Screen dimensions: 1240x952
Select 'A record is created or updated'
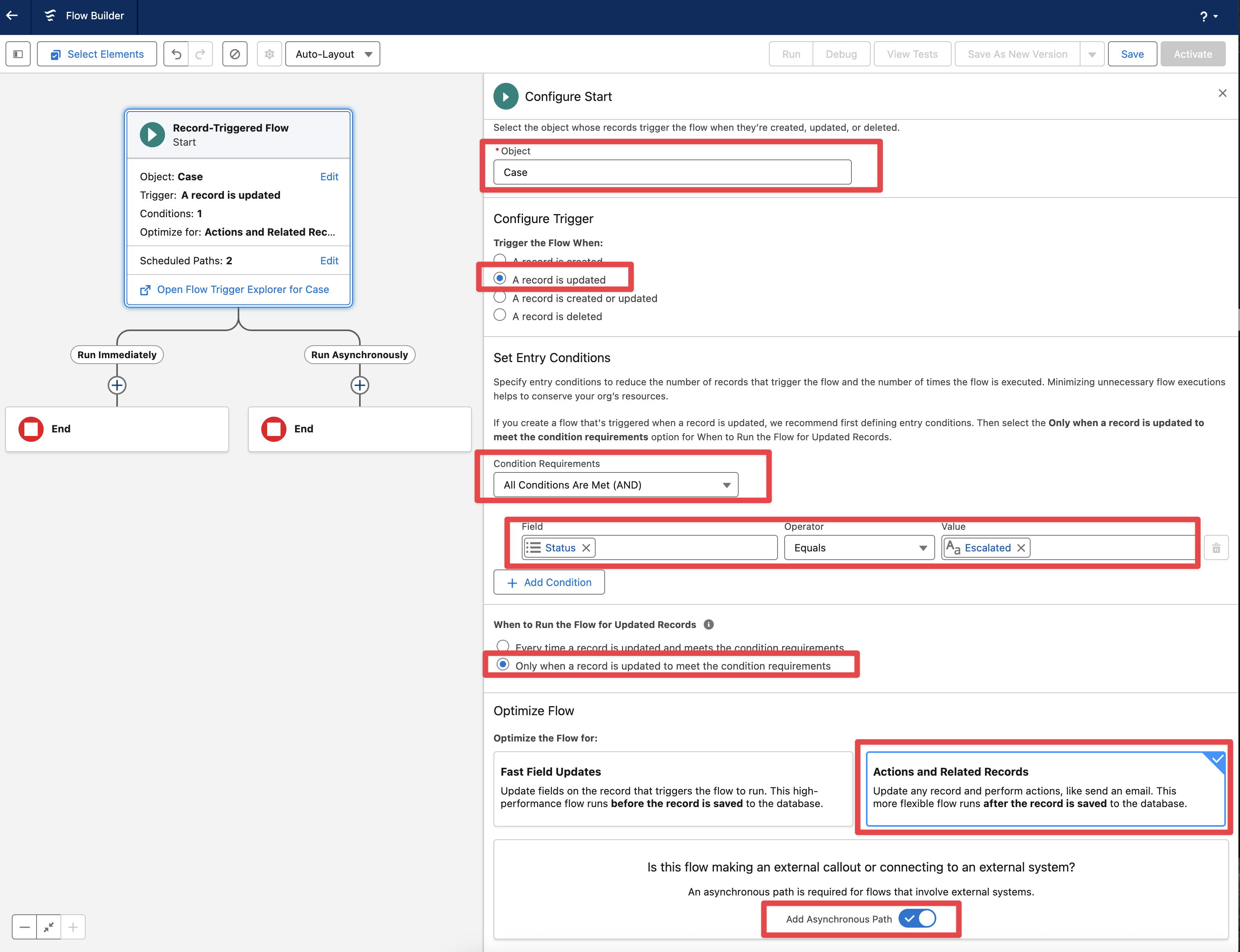[x=499, y=298]
